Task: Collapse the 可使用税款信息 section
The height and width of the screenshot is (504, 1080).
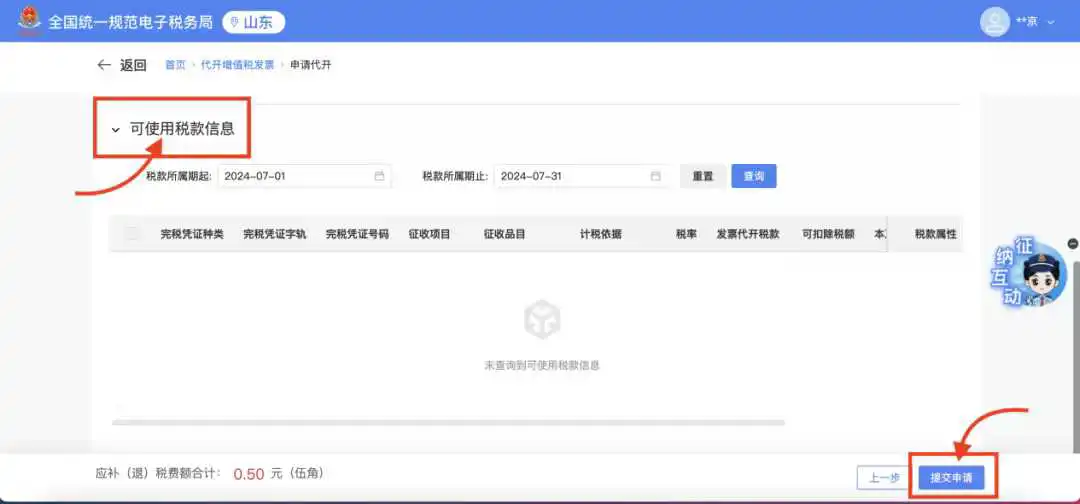Action: 116,129
